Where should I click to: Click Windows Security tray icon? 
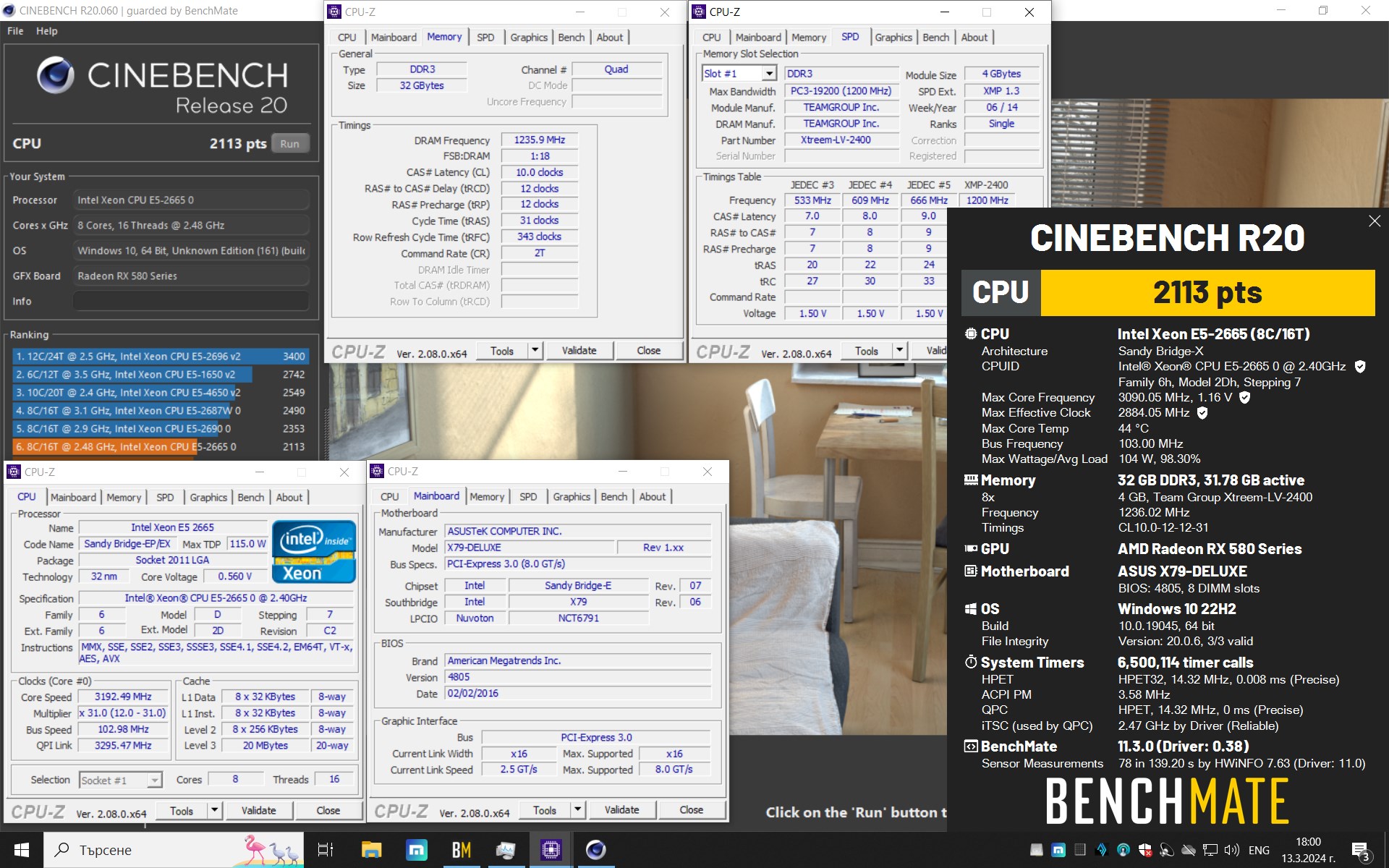[1145, 850]
